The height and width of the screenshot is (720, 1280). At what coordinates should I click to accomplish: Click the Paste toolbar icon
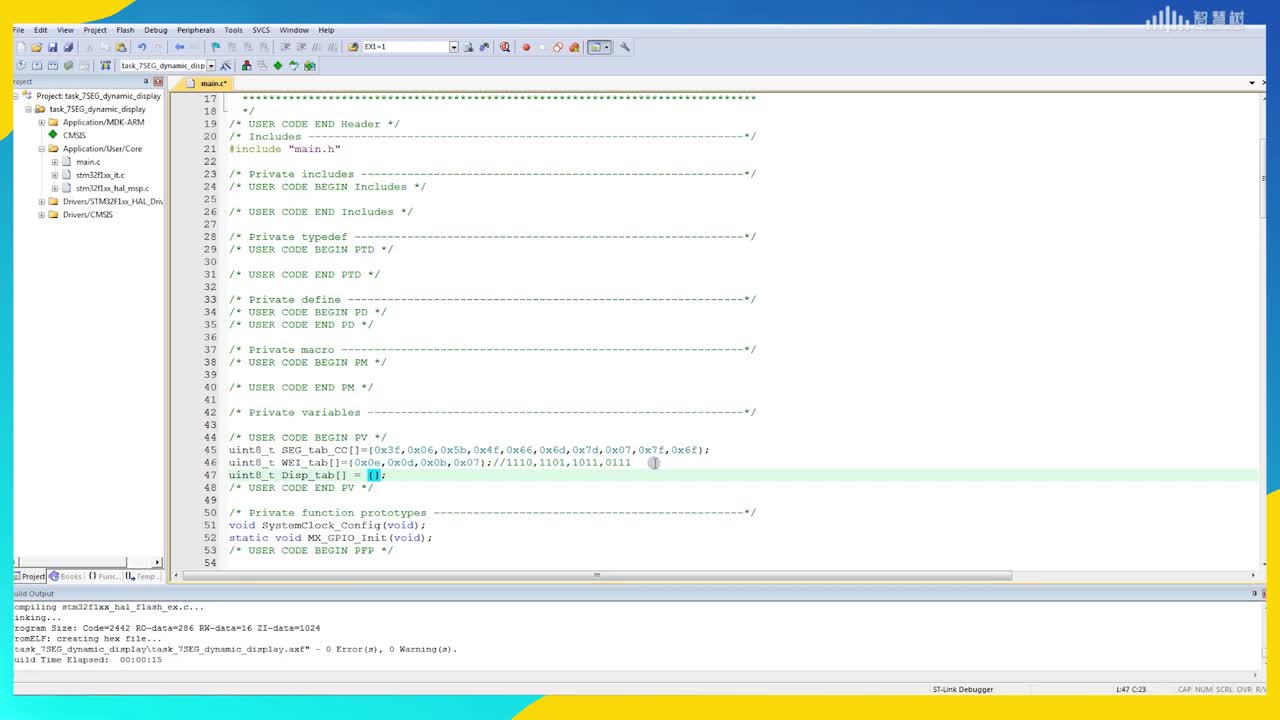click(121, 47)
